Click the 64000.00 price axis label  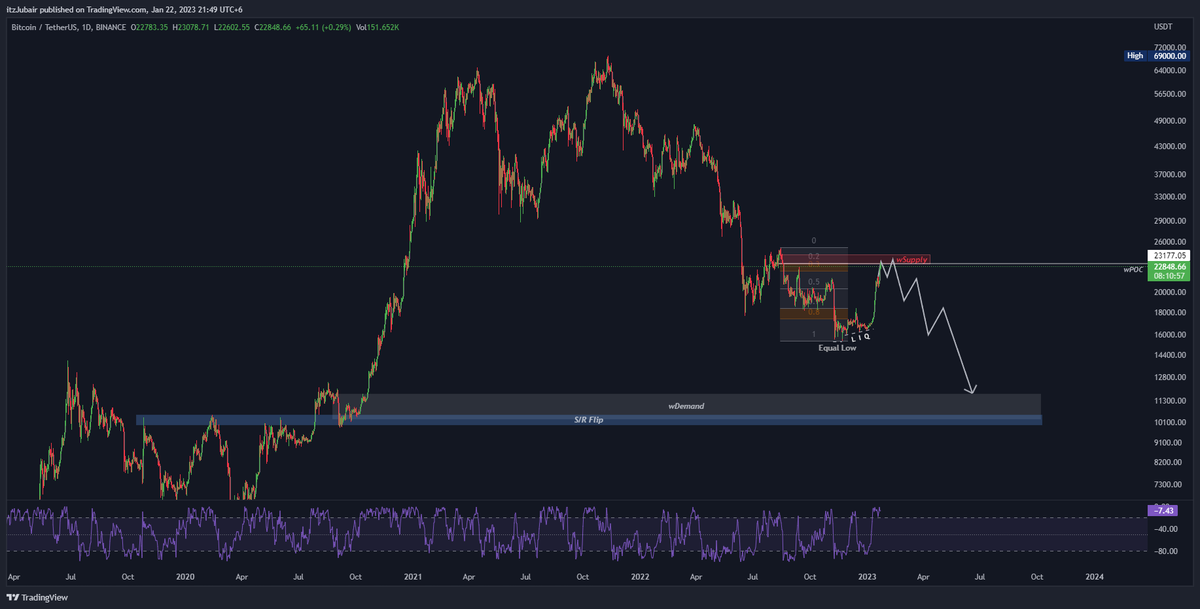click(x=1168, y=70)
